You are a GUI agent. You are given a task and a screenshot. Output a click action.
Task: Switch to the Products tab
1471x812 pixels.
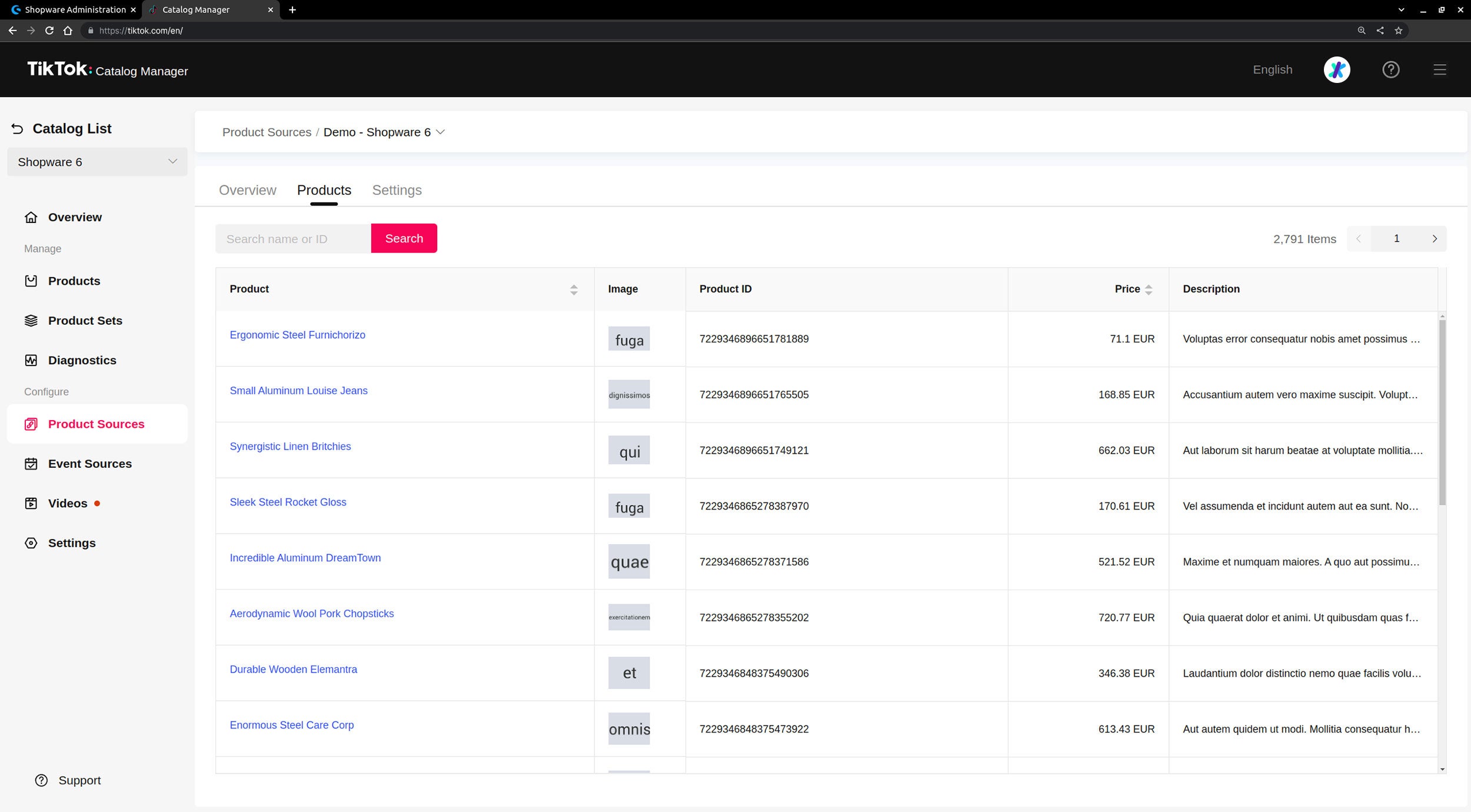pos(324,190)
